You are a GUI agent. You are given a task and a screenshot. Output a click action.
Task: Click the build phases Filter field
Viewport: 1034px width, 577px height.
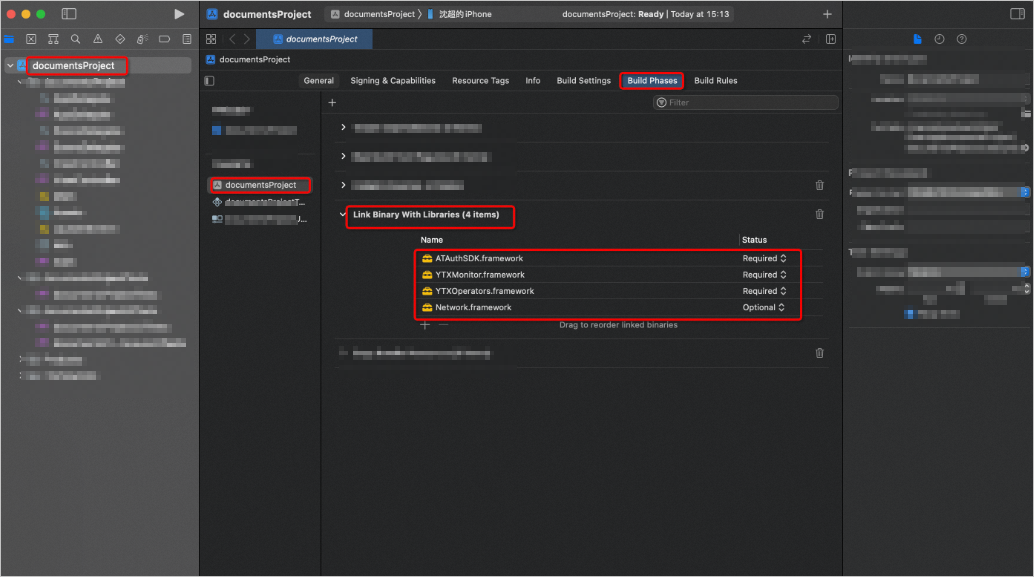tap(746, 102)
